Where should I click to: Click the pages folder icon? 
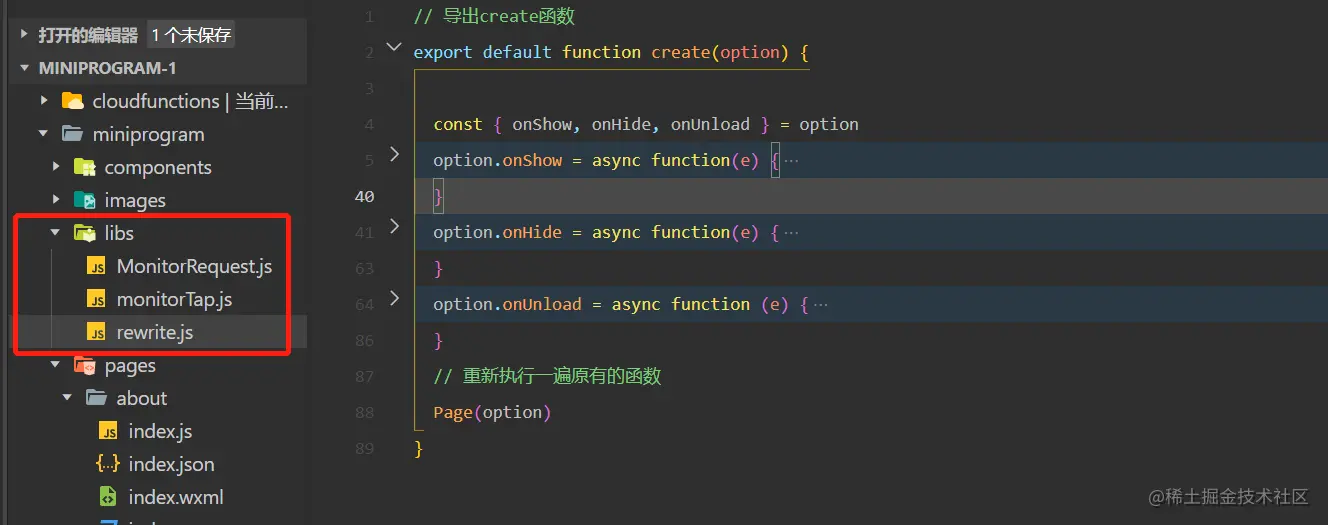85,365
